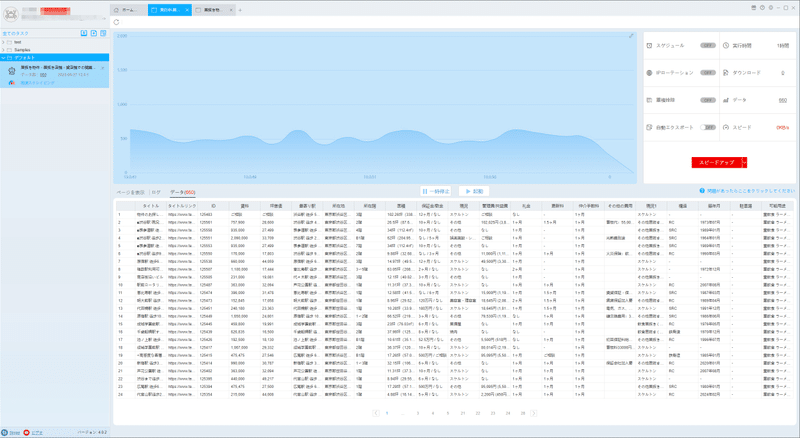The height and width of the screenshot is (438, 800).
Task: Click the スケジュール calendar icon
Action: coord(649,45)
